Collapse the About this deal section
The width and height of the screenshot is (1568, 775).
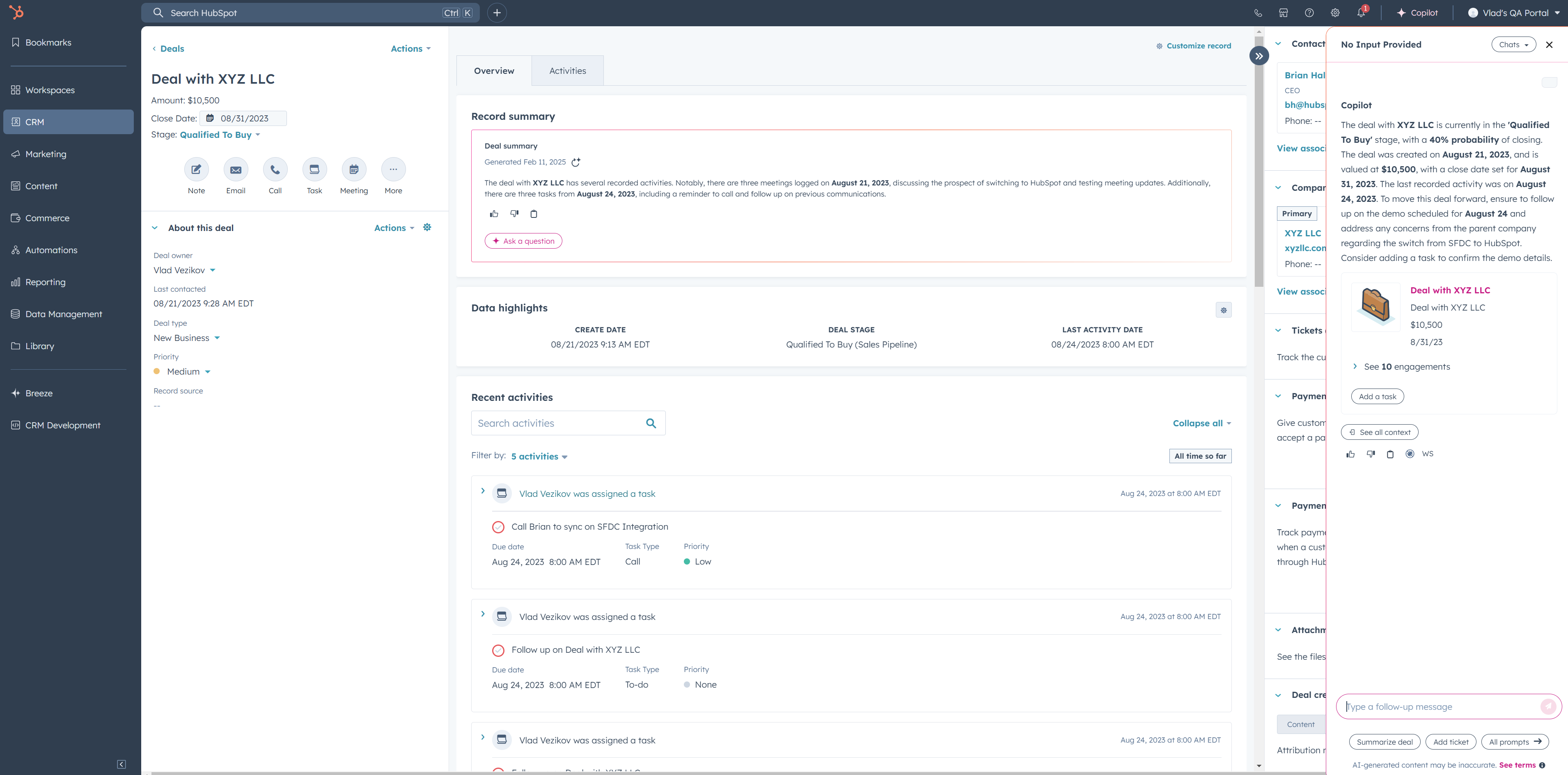pos(155,228)
